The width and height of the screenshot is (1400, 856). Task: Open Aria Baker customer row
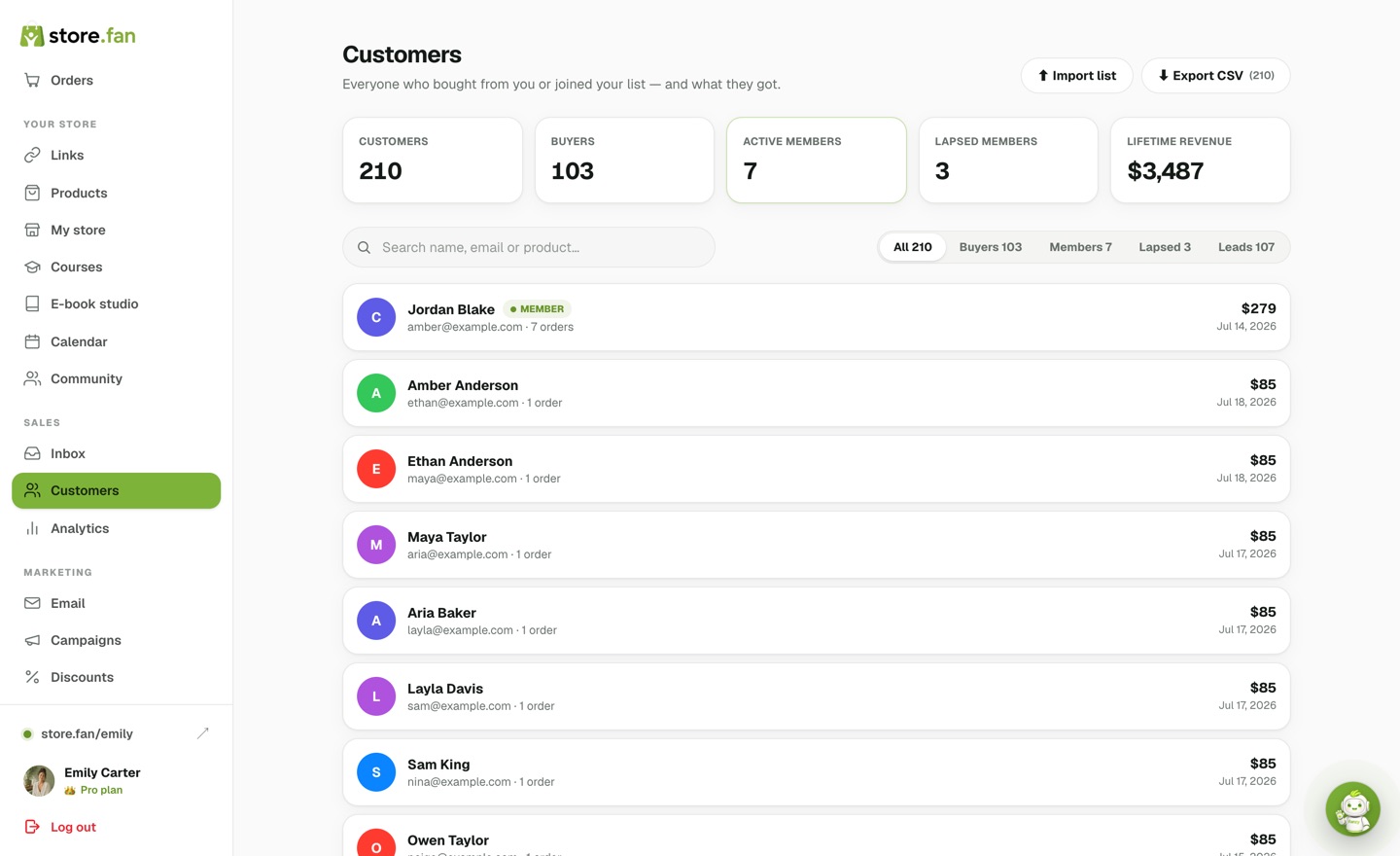(817, 621)
